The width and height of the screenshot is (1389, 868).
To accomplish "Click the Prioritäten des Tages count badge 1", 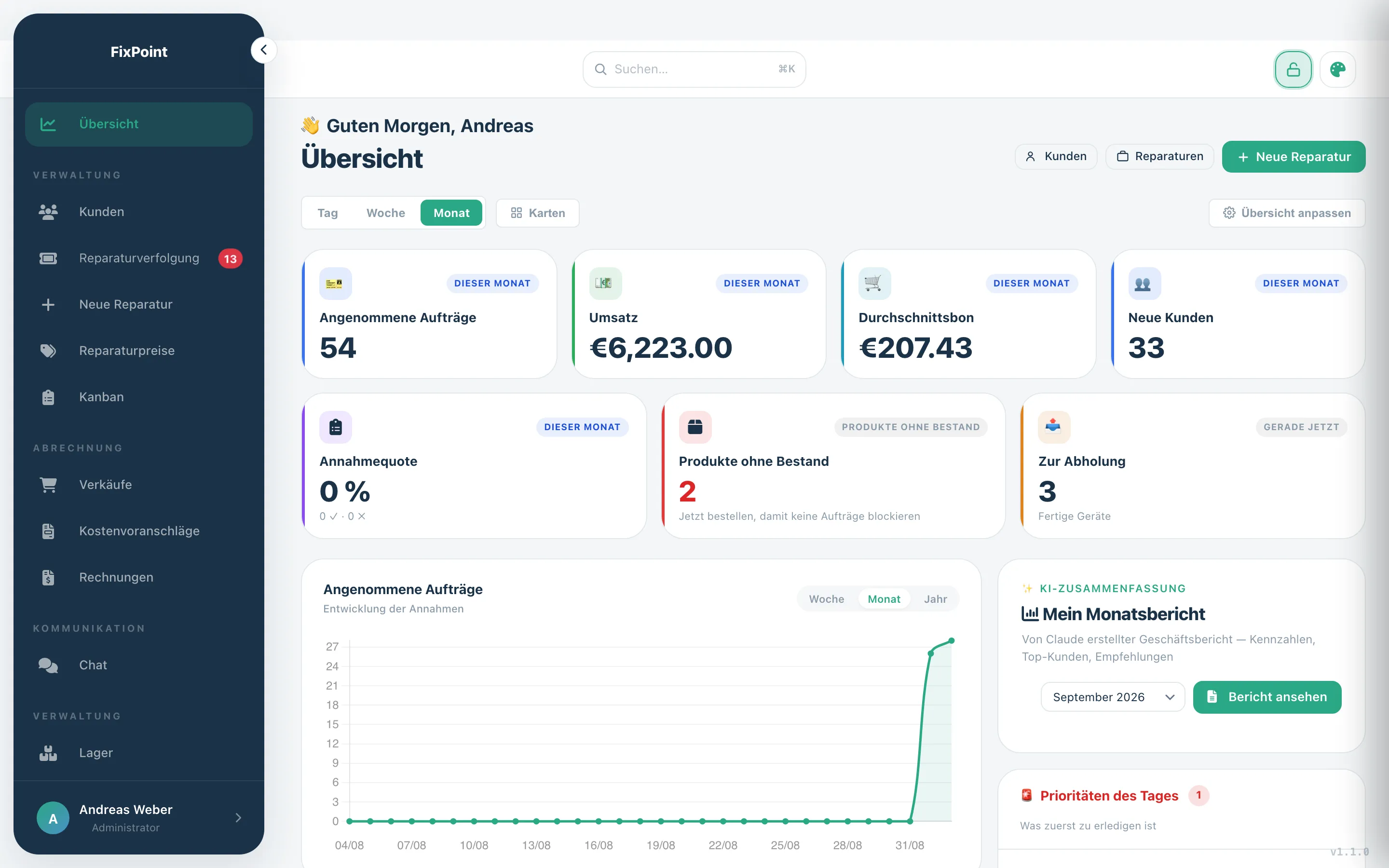I will tap(1198, 796).
